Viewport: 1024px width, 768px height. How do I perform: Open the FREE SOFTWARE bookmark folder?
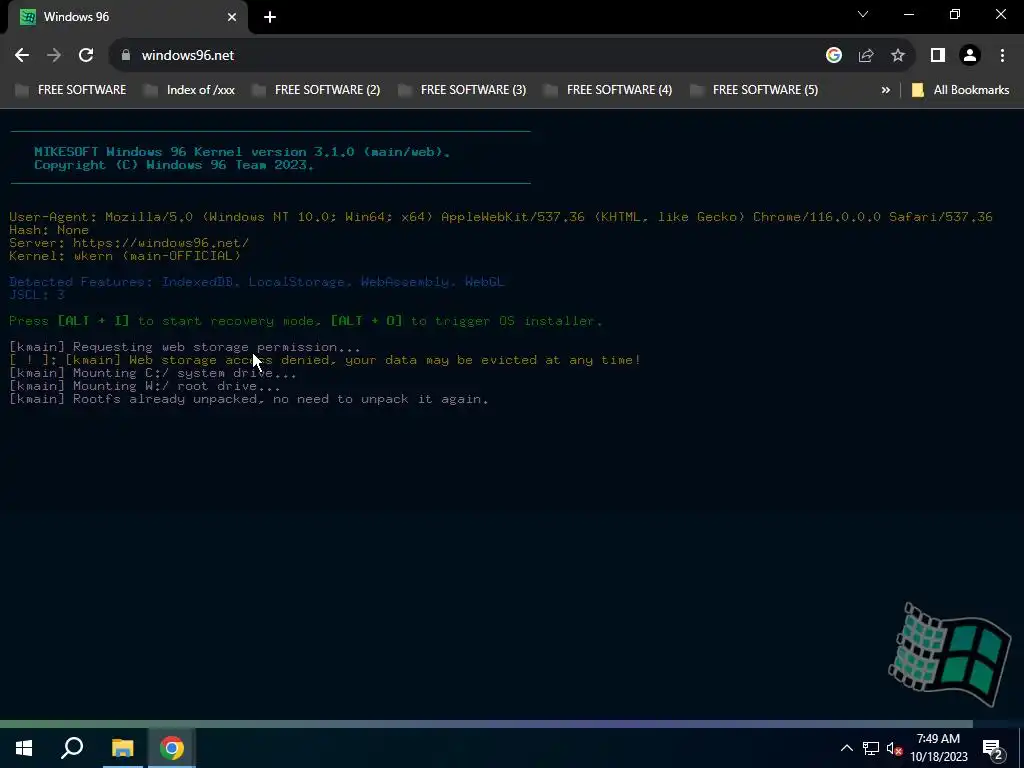pyautogui.click(x=71, y=90)
